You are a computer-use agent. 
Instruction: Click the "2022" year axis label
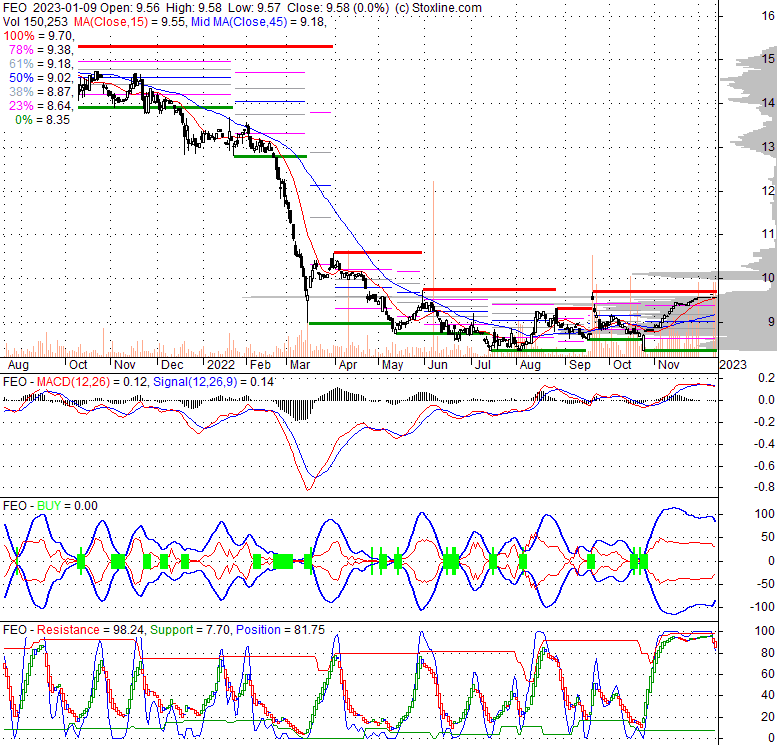[x=221, y=365]
